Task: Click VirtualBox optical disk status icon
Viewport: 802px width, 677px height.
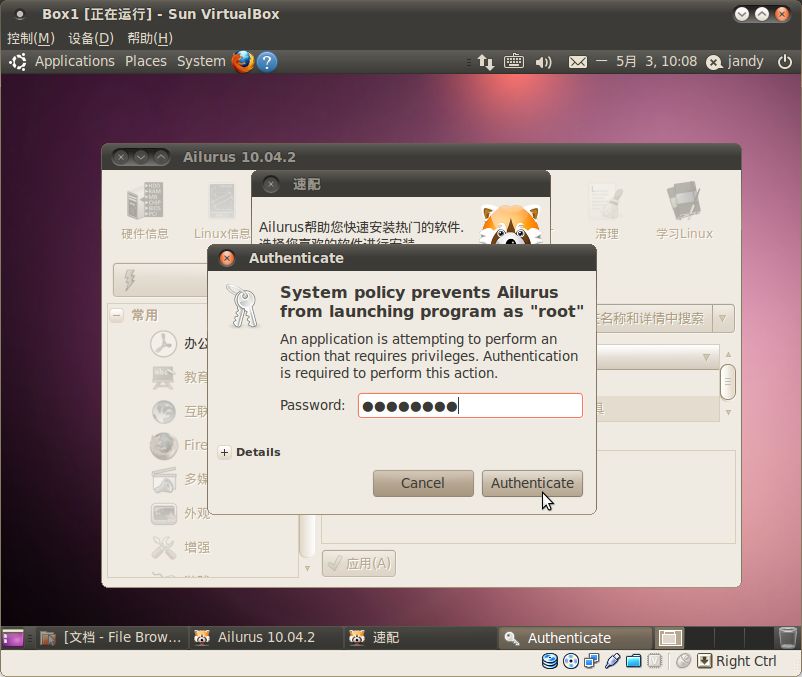Action: click(x=570, y=661)
